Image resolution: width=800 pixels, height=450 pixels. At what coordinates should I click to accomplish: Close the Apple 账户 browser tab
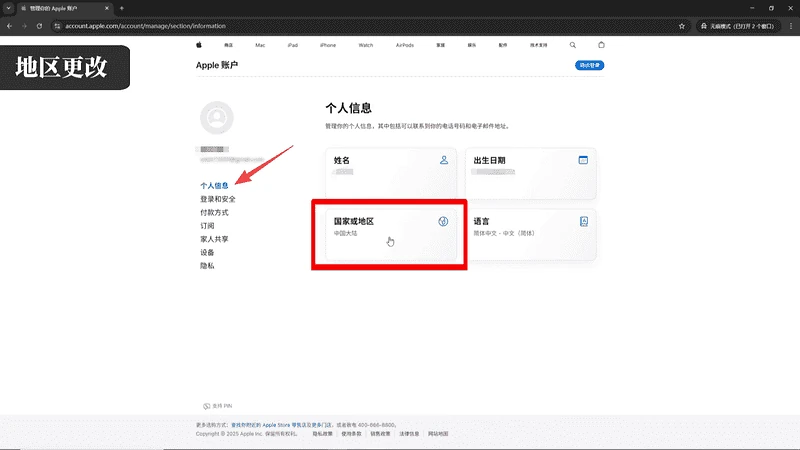(107, 8)
